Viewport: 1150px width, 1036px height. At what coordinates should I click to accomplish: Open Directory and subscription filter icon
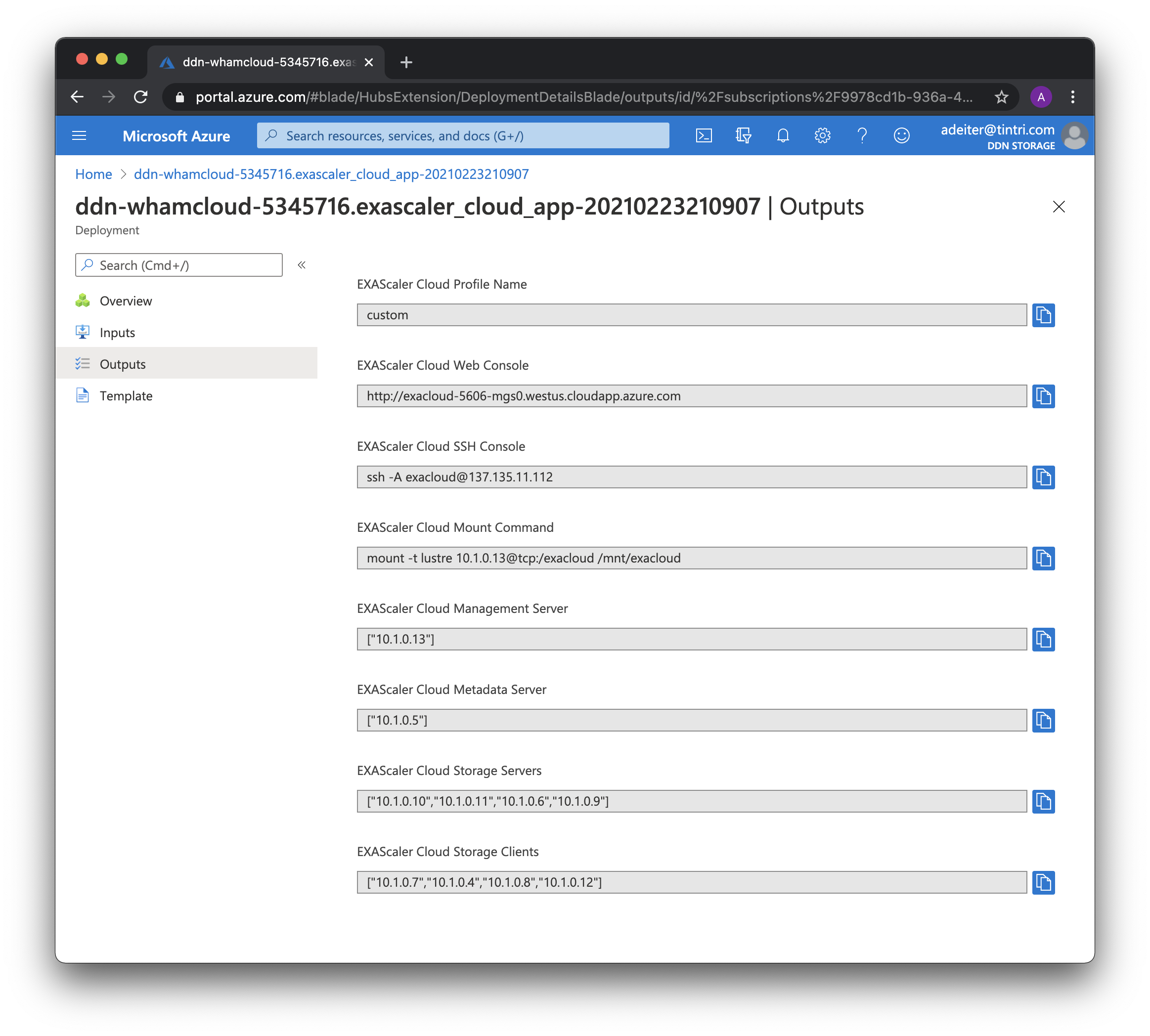(743, 135)
